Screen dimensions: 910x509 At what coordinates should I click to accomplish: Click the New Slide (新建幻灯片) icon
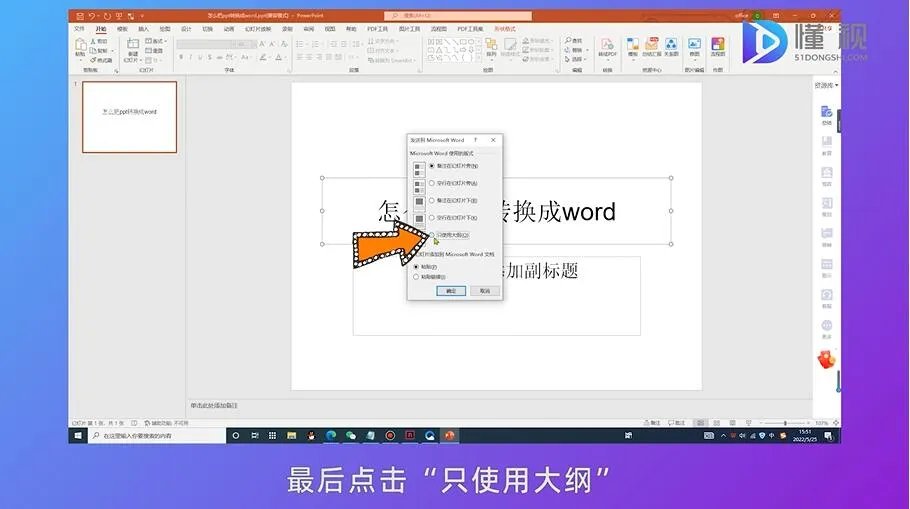tap(133, 44)
